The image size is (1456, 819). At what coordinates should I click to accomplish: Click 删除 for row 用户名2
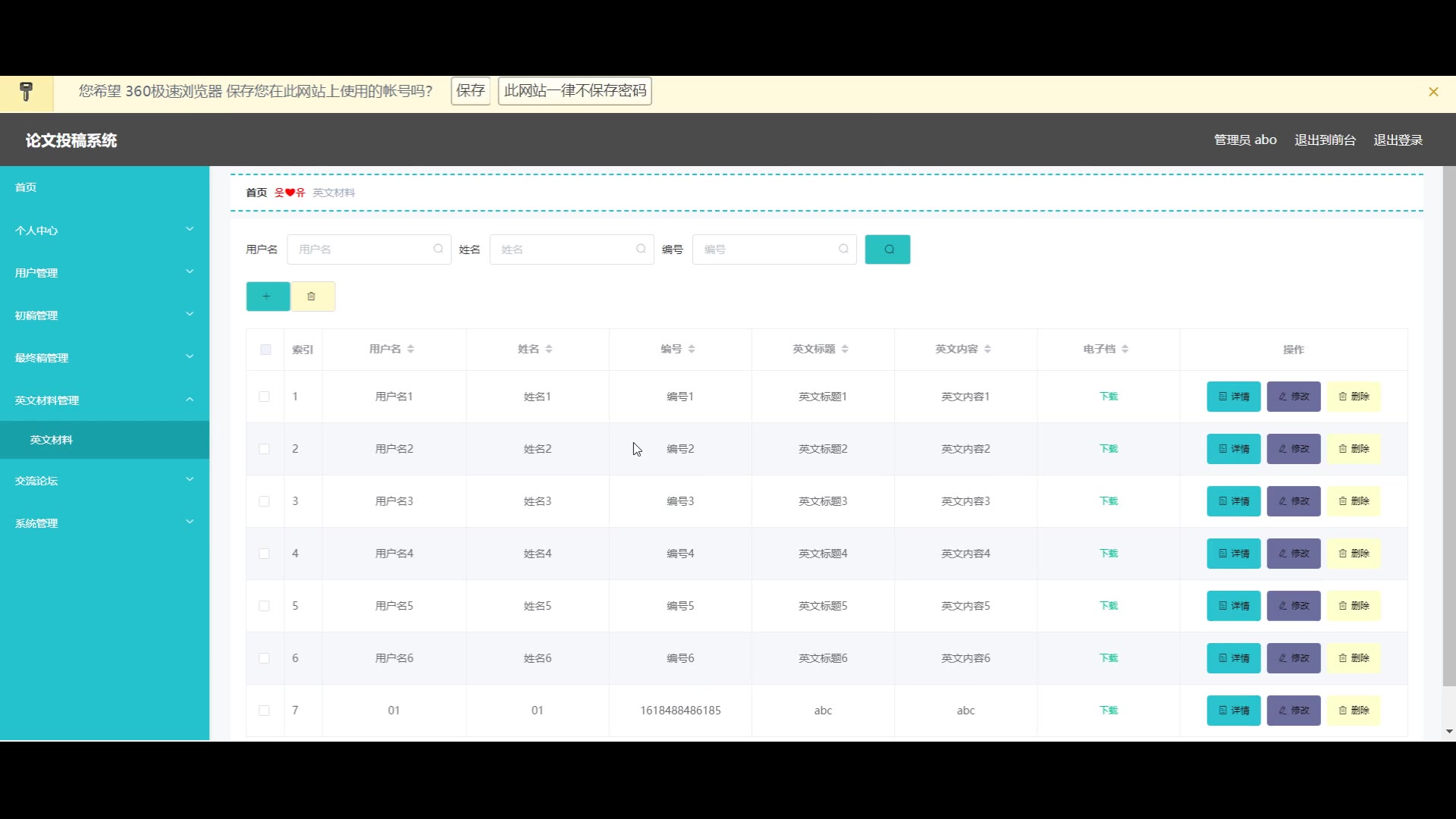coord(1354,449)
